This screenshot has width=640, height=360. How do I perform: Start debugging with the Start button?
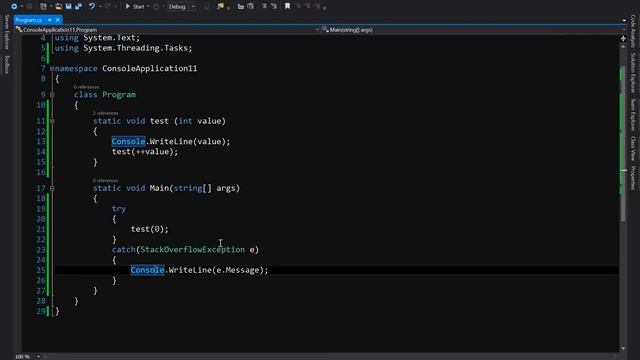(135, 6)
